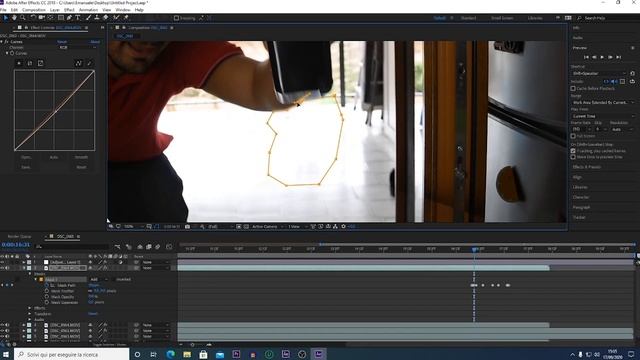Screen dimensions: 640x360
Task: Click the curve point mode icon in Curves
Action: tap(78, 63)
